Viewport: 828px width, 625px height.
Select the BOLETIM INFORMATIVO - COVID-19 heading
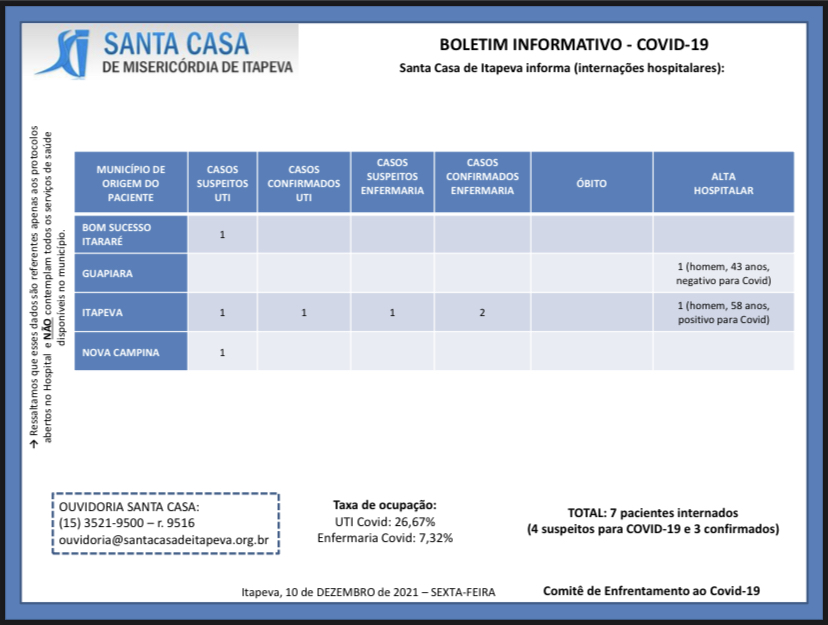[x=574, y=44]
